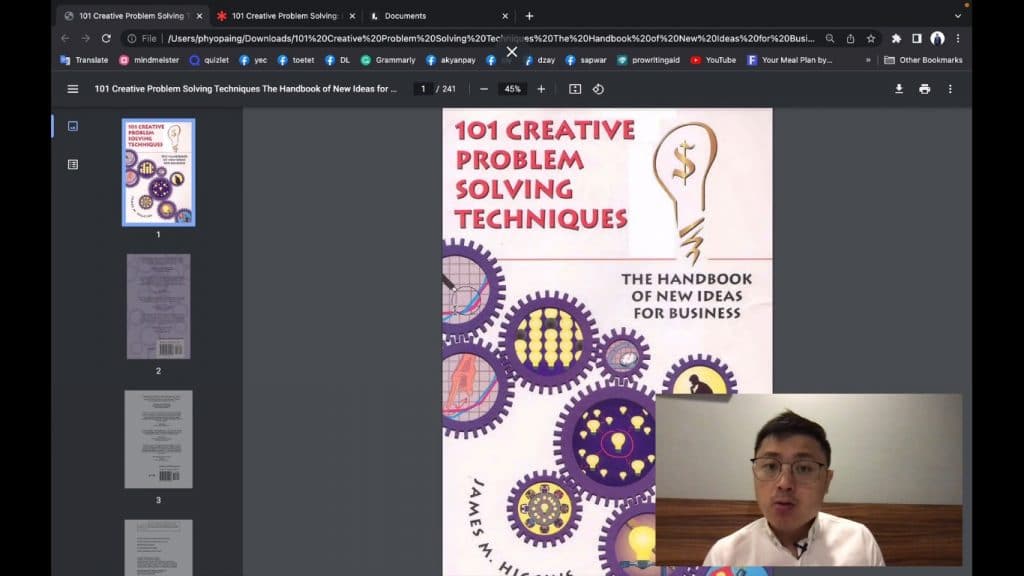Viewport: 1024px width, 576px height.
Task: Open the sapwar bookmark
Action: (586, 60)
